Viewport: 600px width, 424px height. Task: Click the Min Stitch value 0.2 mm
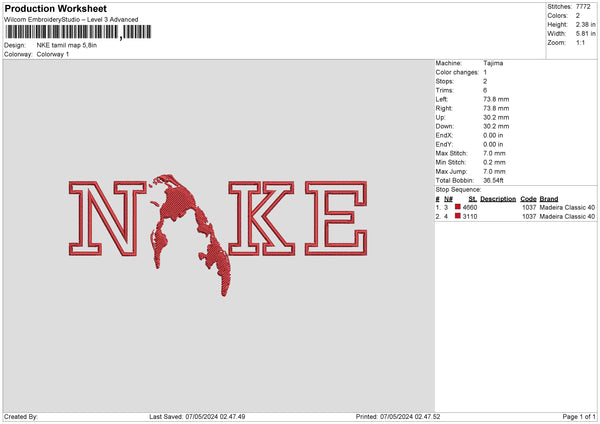click(494, 162)
